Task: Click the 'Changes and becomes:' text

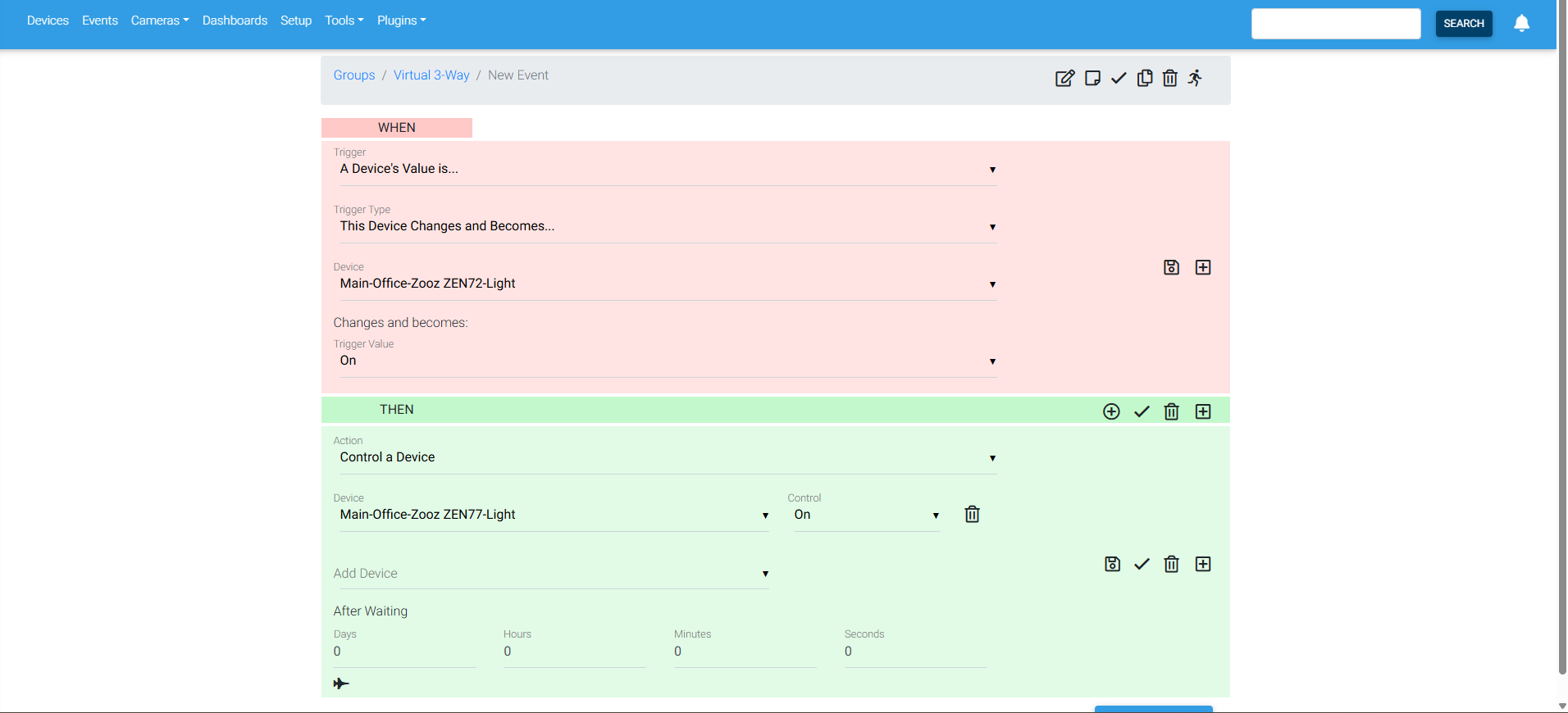Action: pyautogui.click(x=401, y=323)
